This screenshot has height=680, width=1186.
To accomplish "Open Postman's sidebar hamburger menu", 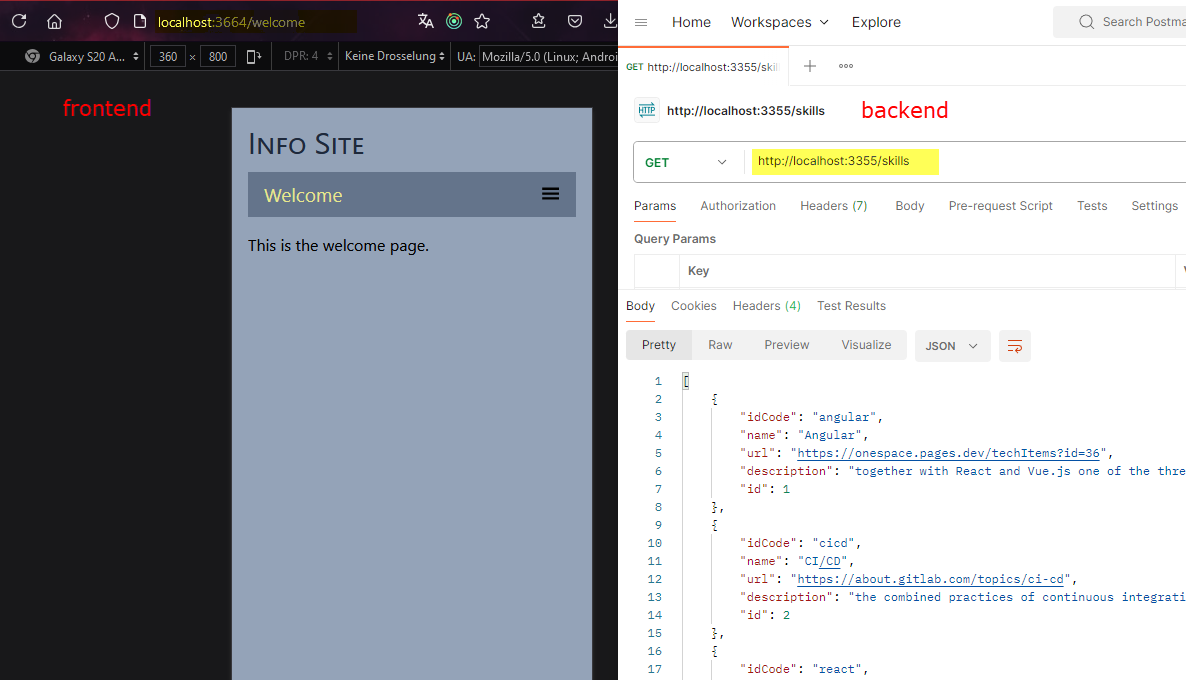I will [x=641, y=22].
